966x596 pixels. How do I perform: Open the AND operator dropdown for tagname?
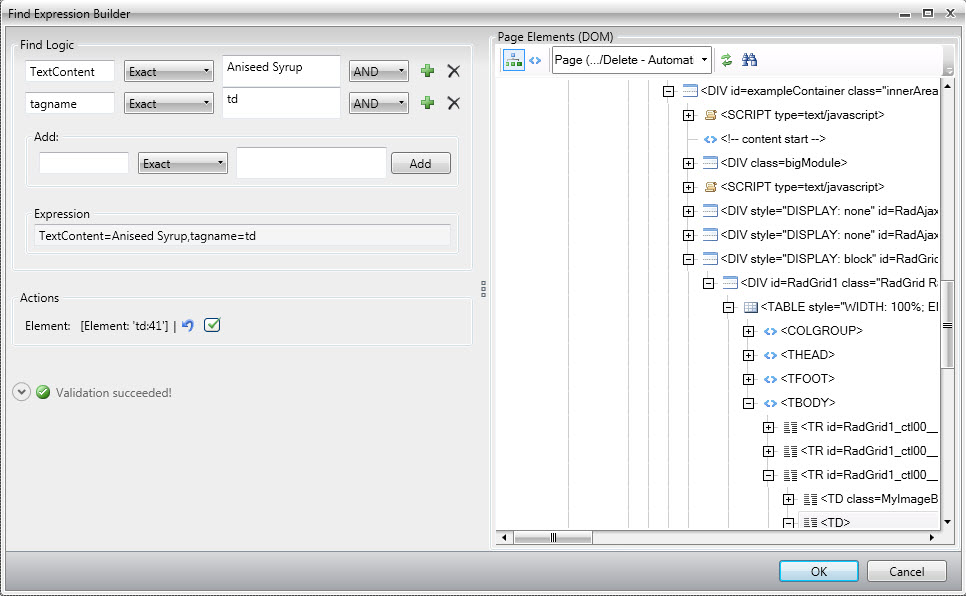click(x=378, y=103)
